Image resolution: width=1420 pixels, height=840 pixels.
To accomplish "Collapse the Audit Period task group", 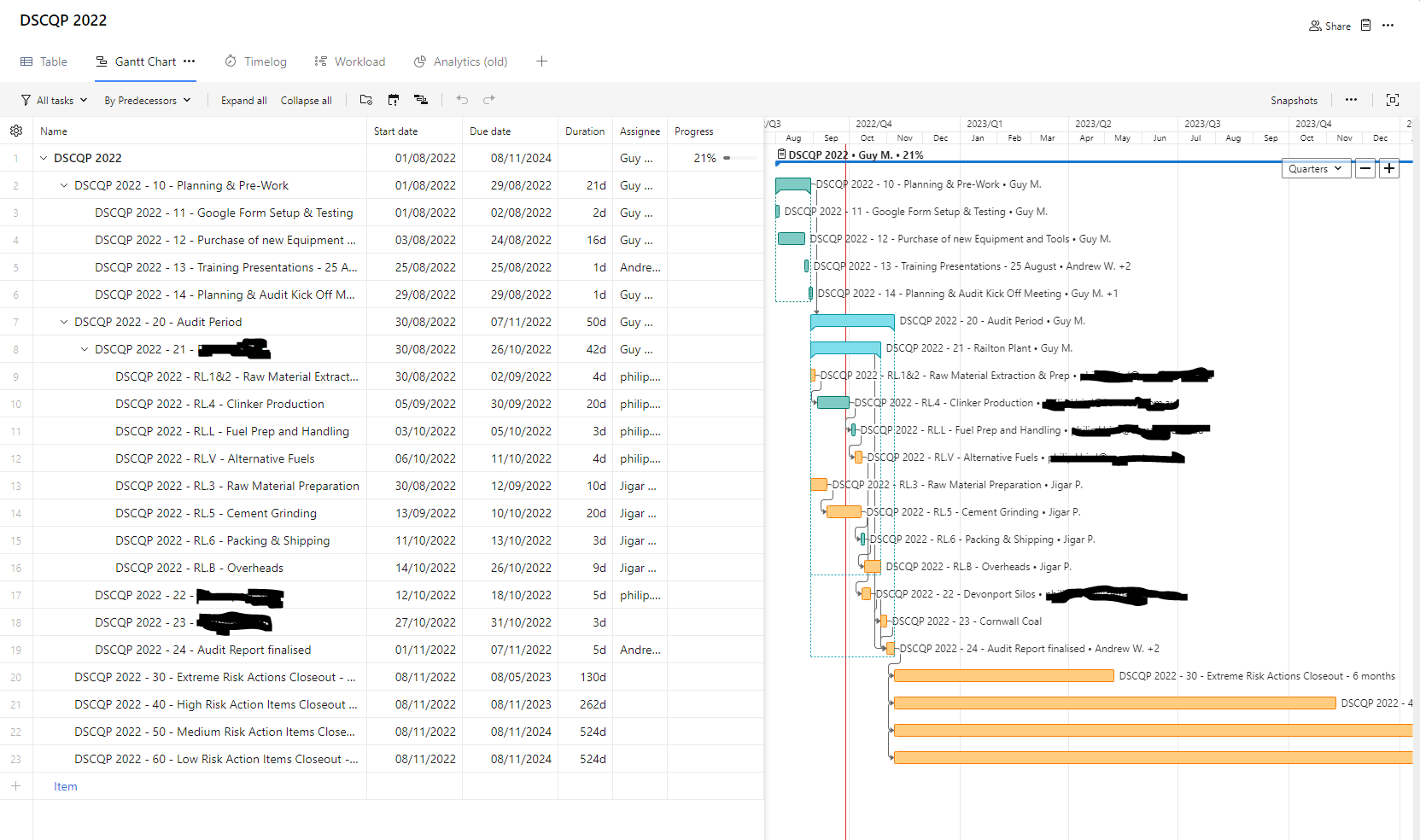I will coord(64,322).
